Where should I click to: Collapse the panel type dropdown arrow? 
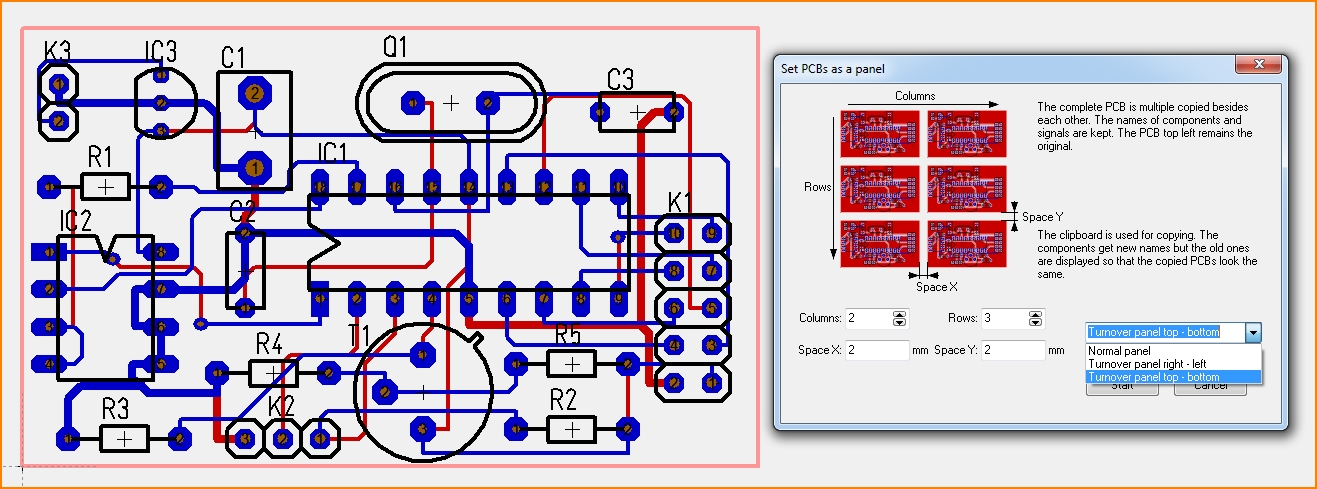point(1254,332)
